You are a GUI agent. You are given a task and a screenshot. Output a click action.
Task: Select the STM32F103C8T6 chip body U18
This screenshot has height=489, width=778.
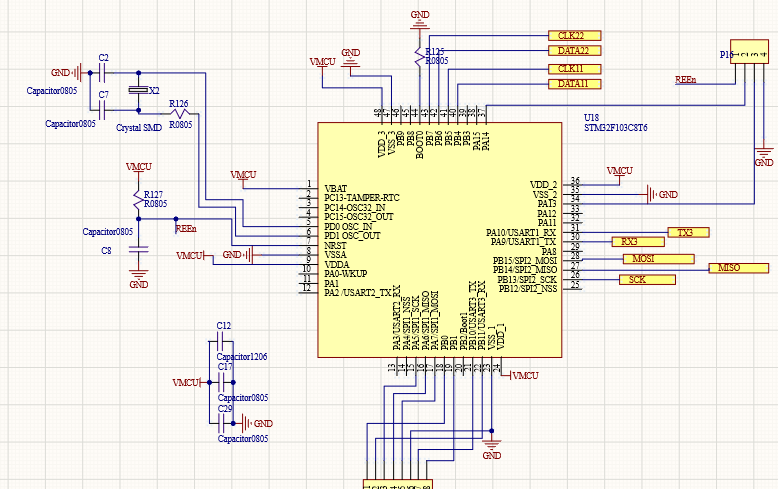pyautogui.click(x=440, y=240)
